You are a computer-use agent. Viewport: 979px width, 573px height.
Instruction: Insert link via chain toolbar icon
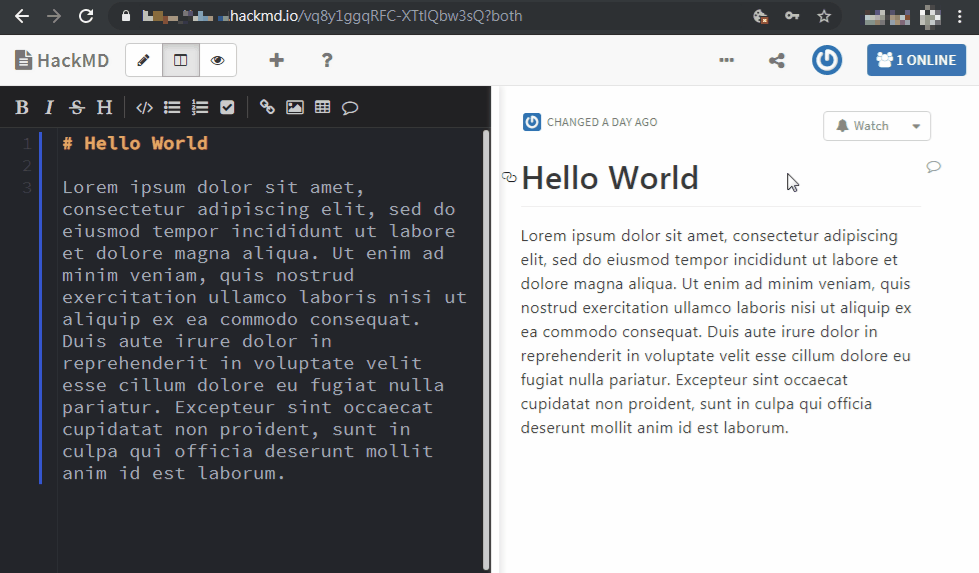click(267, 107)
